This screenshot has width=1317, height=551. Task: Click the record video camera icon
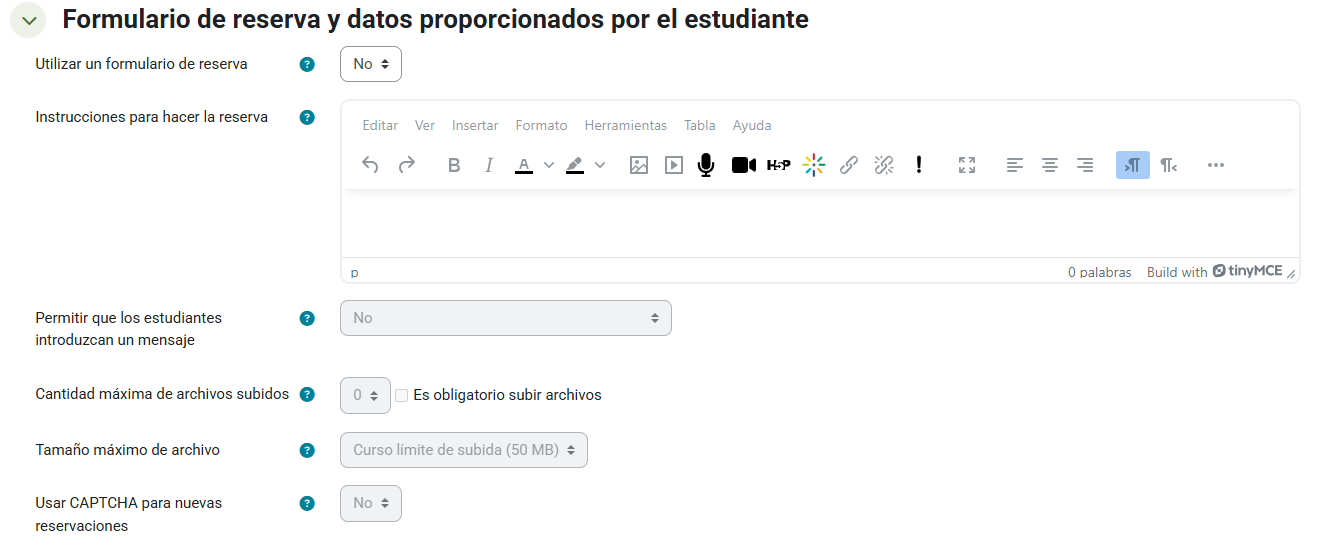743,165
